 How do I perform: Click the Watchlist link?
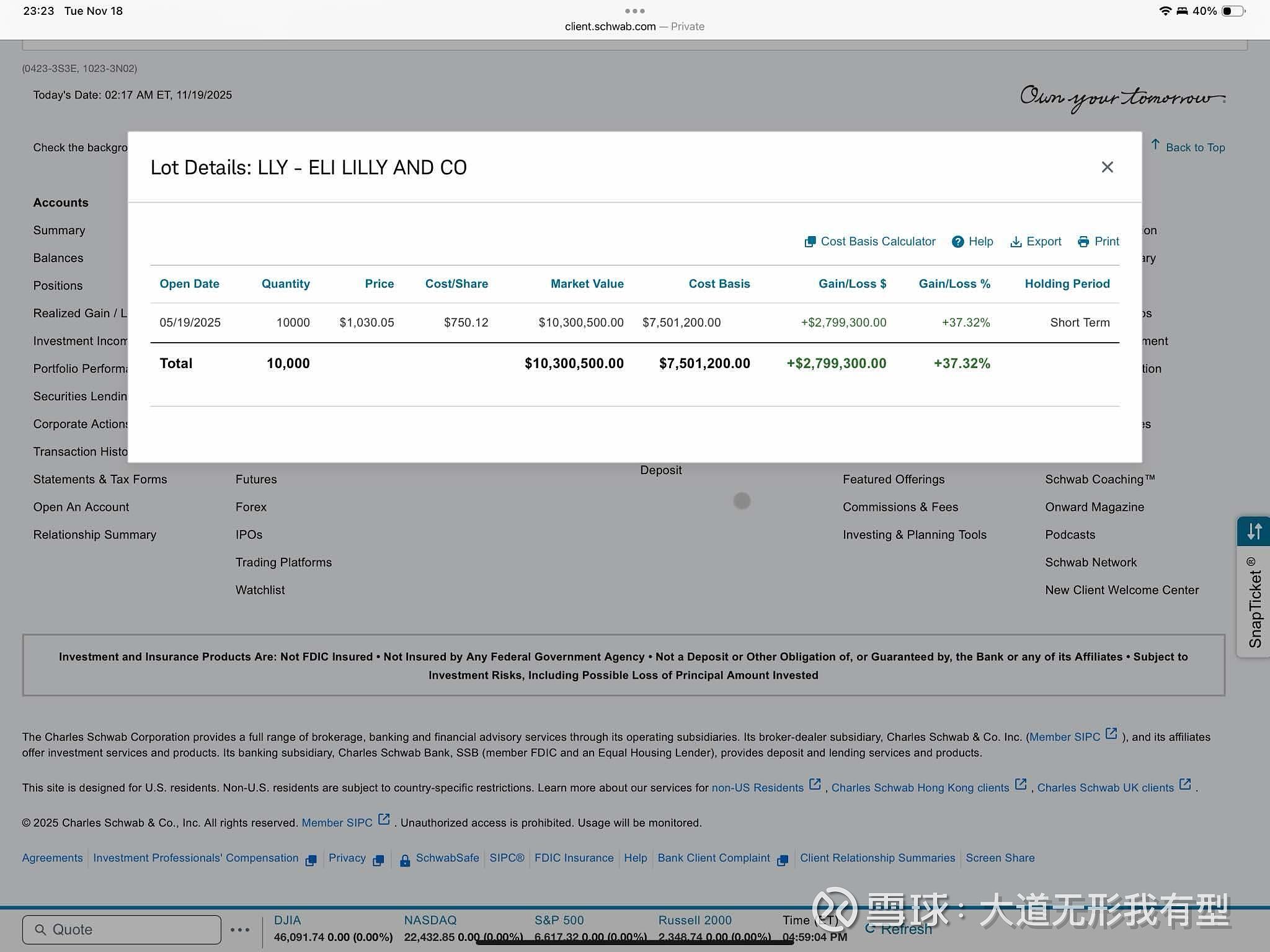[260, 590]
